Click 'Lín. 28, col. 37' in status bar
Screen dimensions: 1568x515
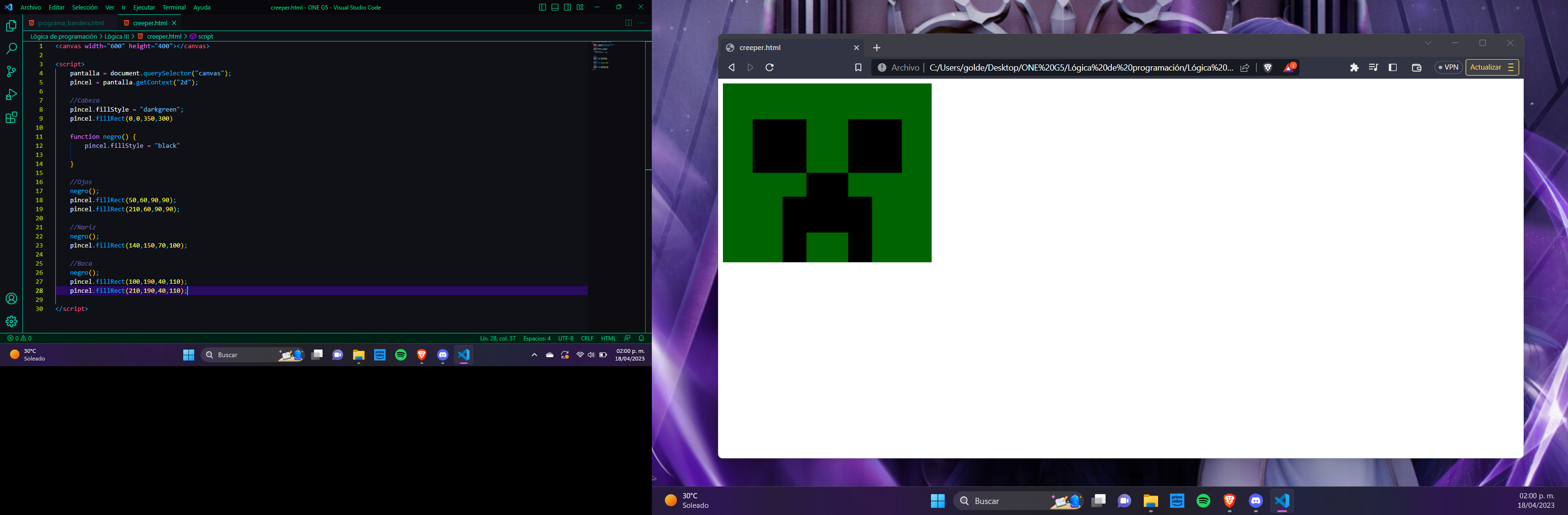coord(497,338)
